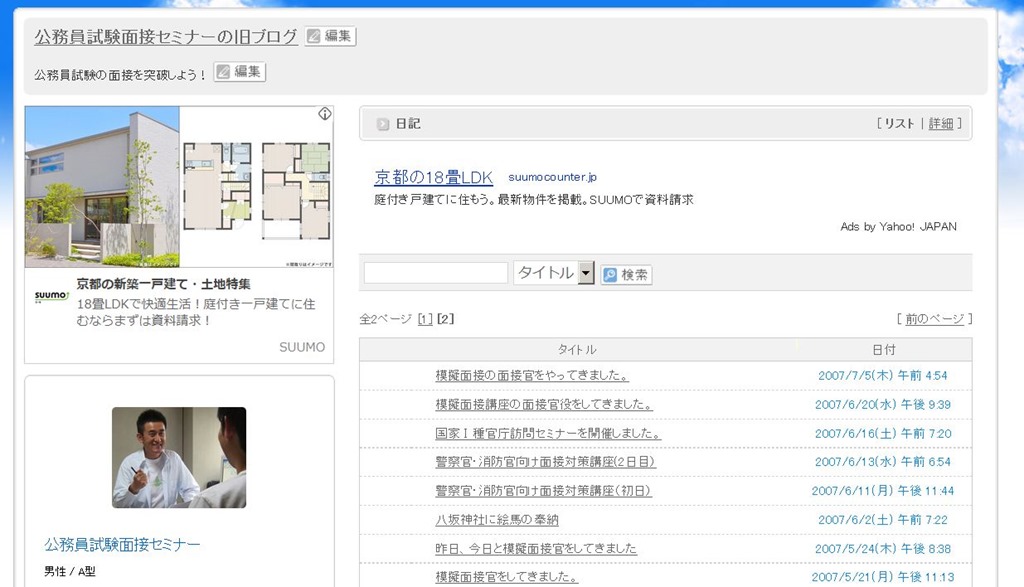The width and height of the screenshot is (1024, 587).
Task: Open the 公務員試験面接セミナー profile link
Action: tap(122, 544)
